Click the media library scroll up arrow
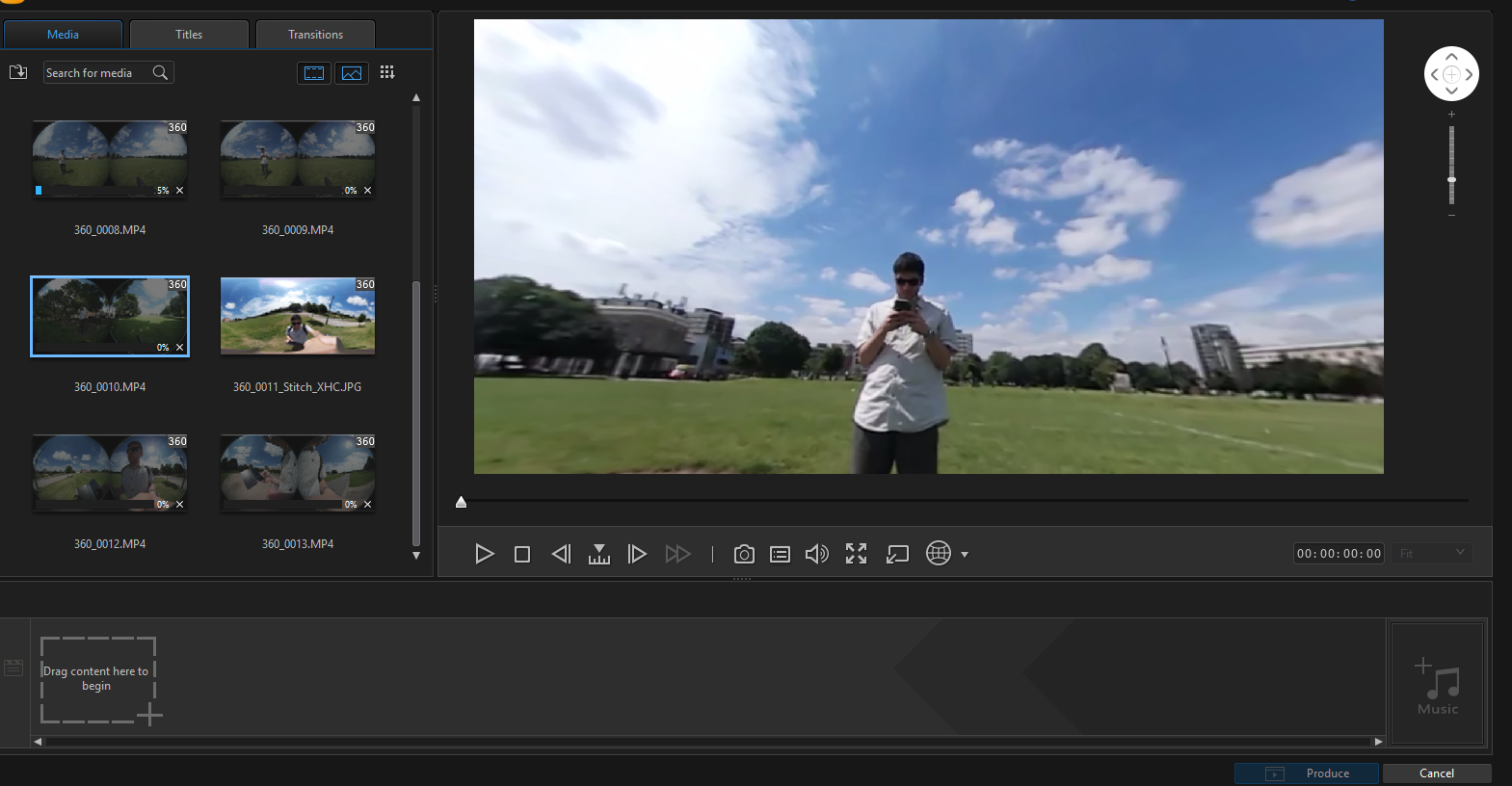Image resolution: width=1512 pixels, height=786 pixels. (416, 97)
